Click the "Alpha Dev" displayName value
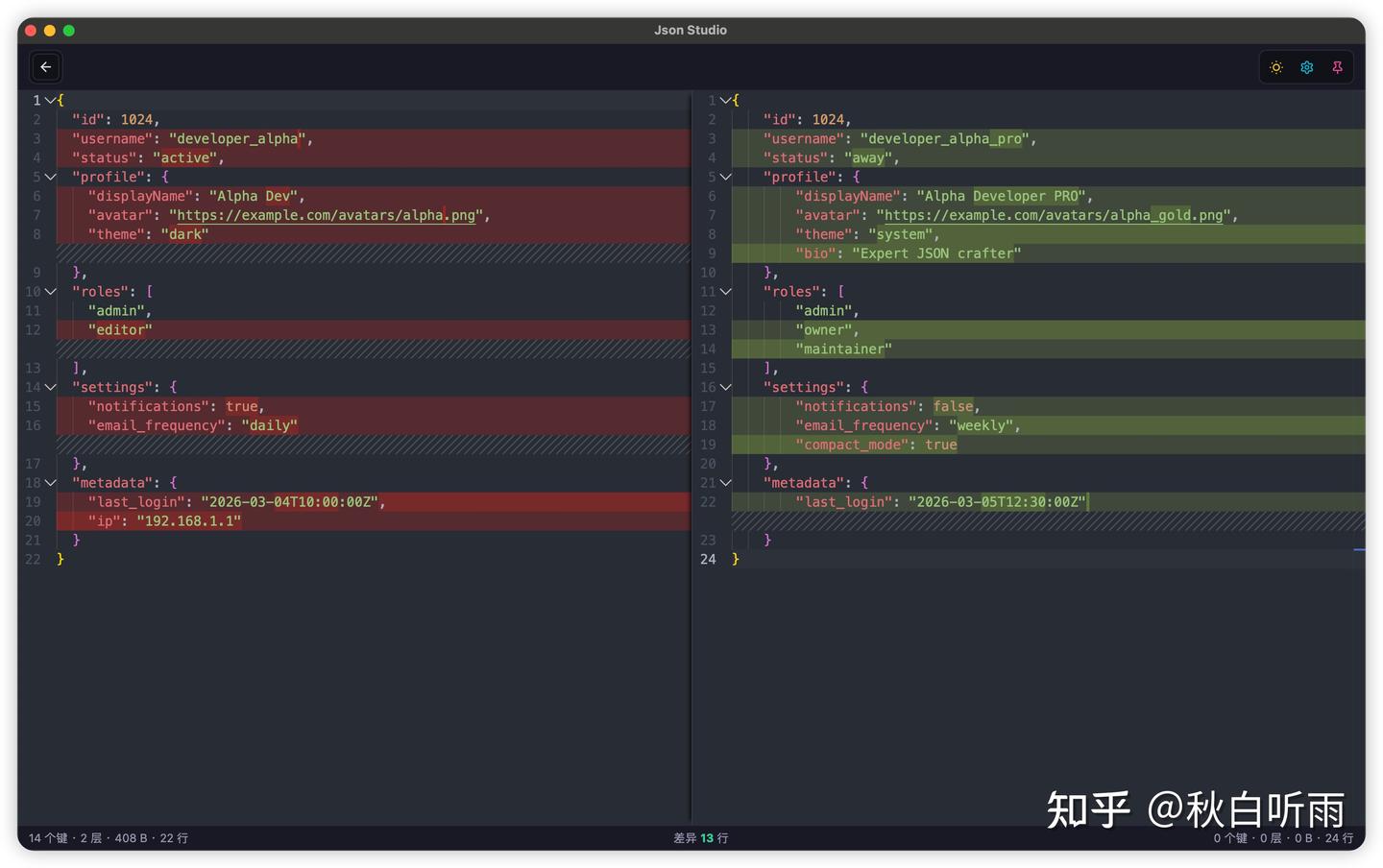This screenshot has height=868, width=1383. coord(254,196)
